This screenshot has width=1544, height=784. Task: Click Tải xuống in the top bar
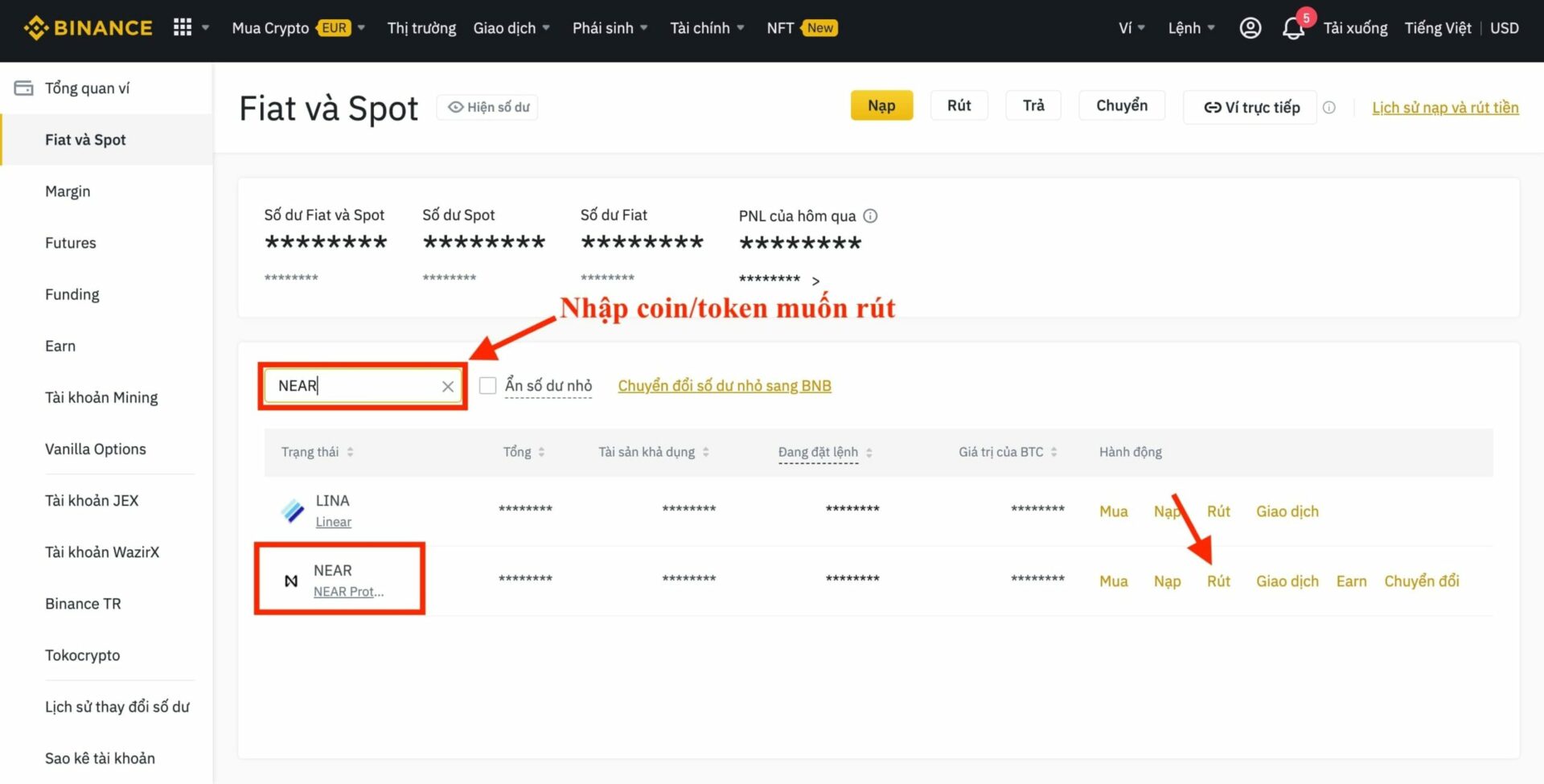pyautogui.click(x=1356, y=28)
